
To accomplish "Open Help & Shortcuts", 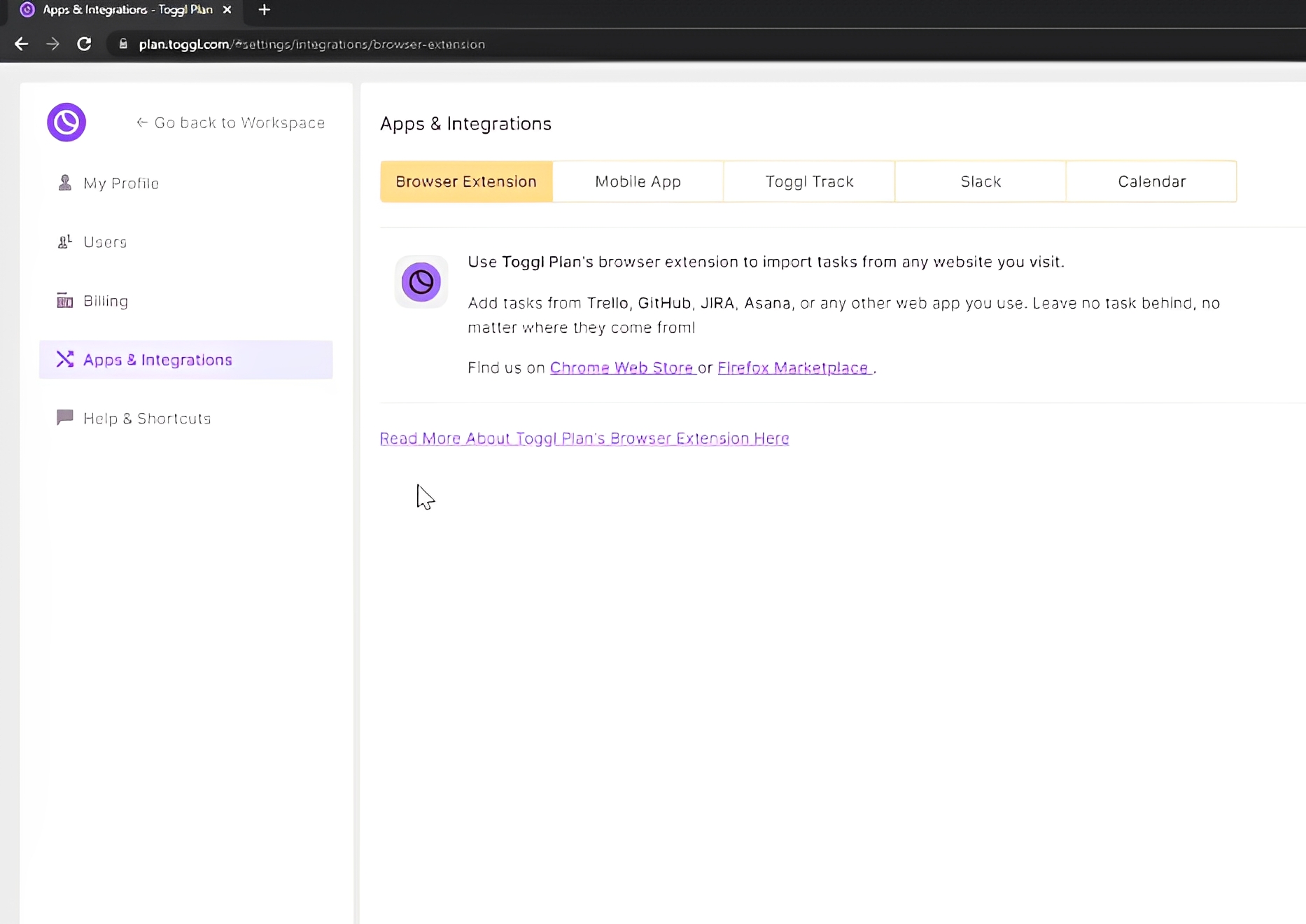I will (185, 418).
